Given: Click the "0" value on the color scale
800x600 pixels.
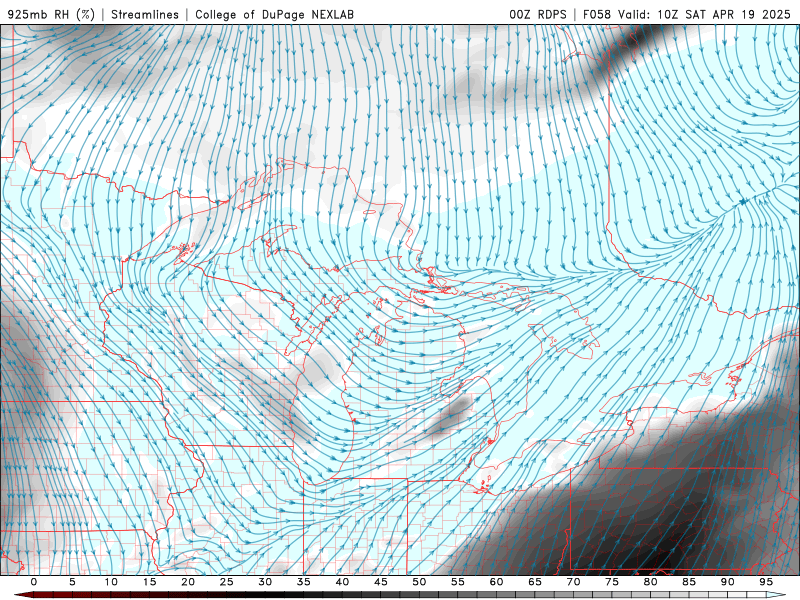Looking at the screenshot, I should 34,582.
